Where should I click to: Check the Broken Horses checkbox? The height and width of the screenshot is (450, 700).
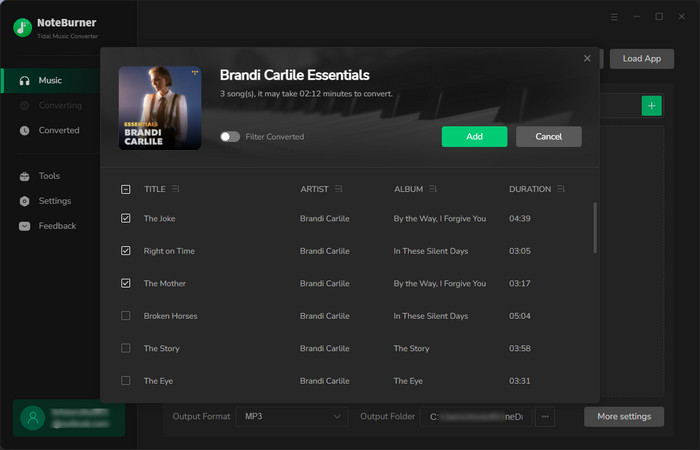point(126,316)
